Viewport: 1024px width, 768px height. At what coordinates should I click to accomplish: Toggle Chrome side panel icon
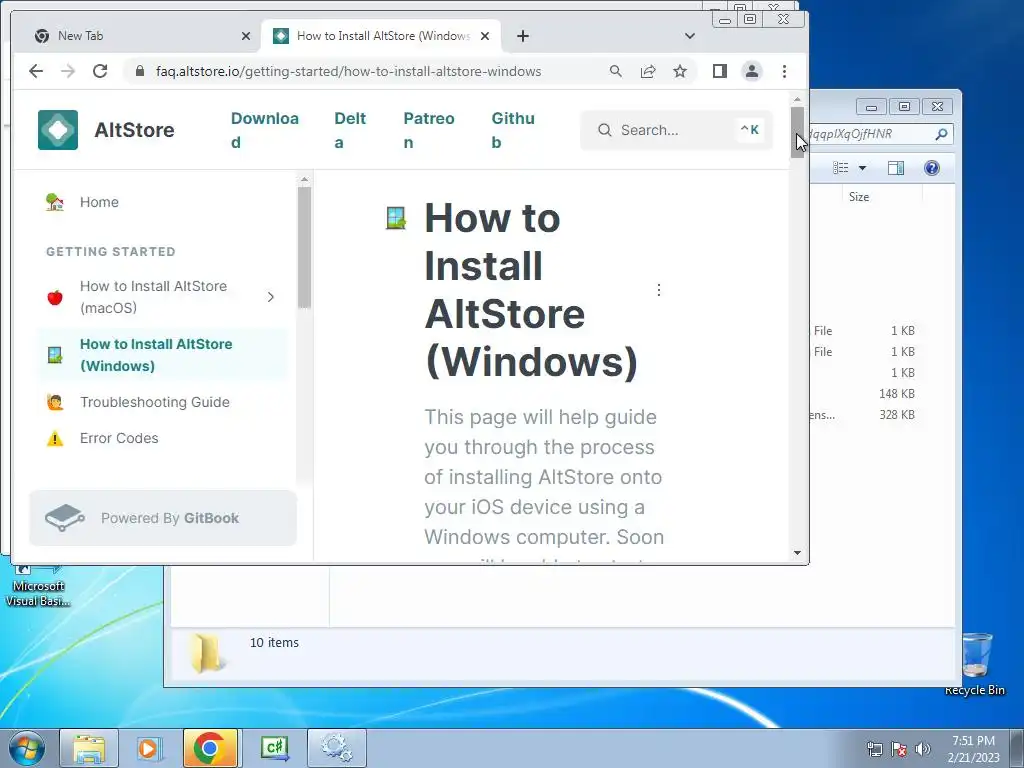720,71
